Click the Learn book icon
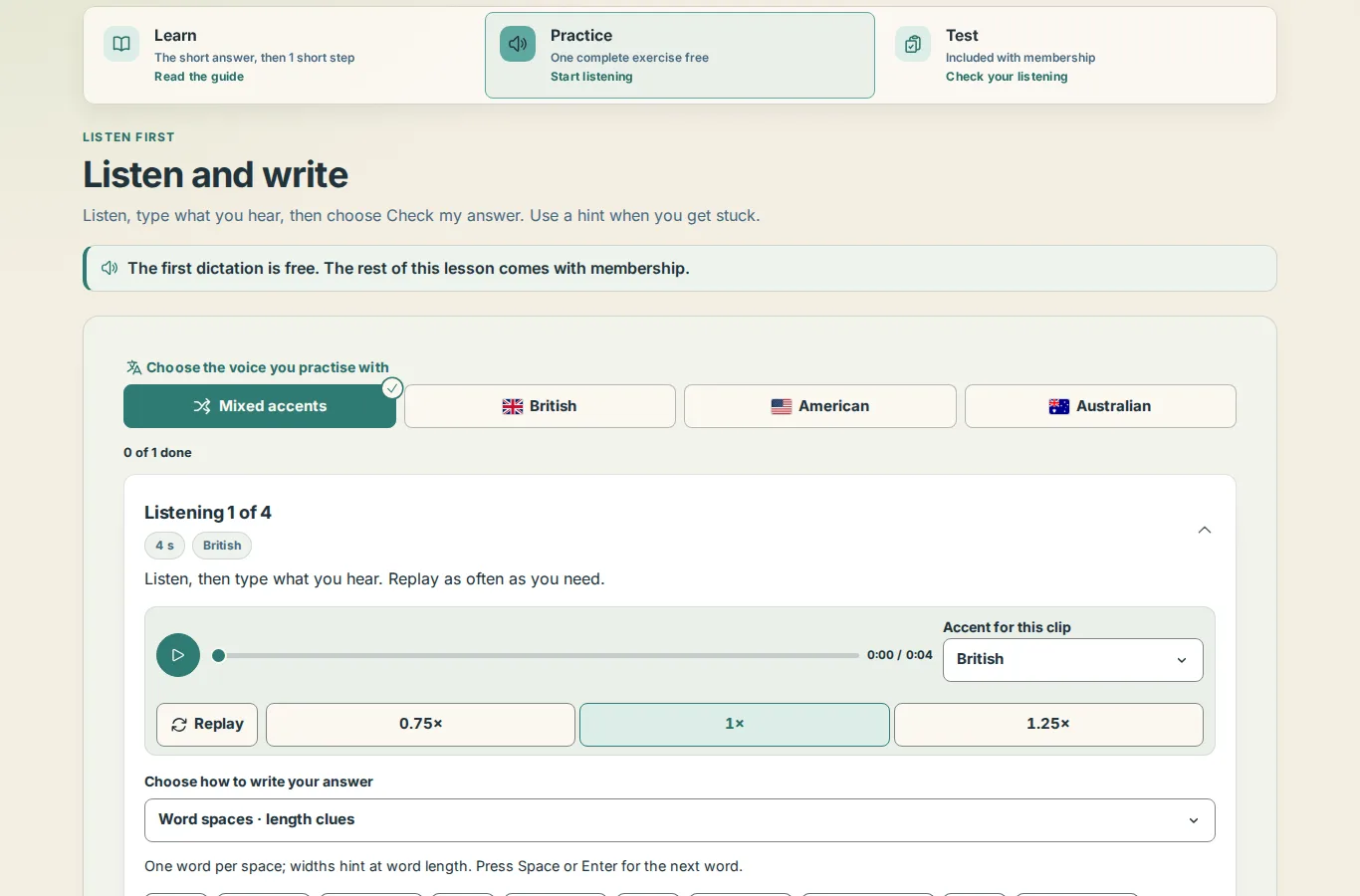The height and width of the screenshot is (896, 1360). pyautogui.click(x=121, y=44)
